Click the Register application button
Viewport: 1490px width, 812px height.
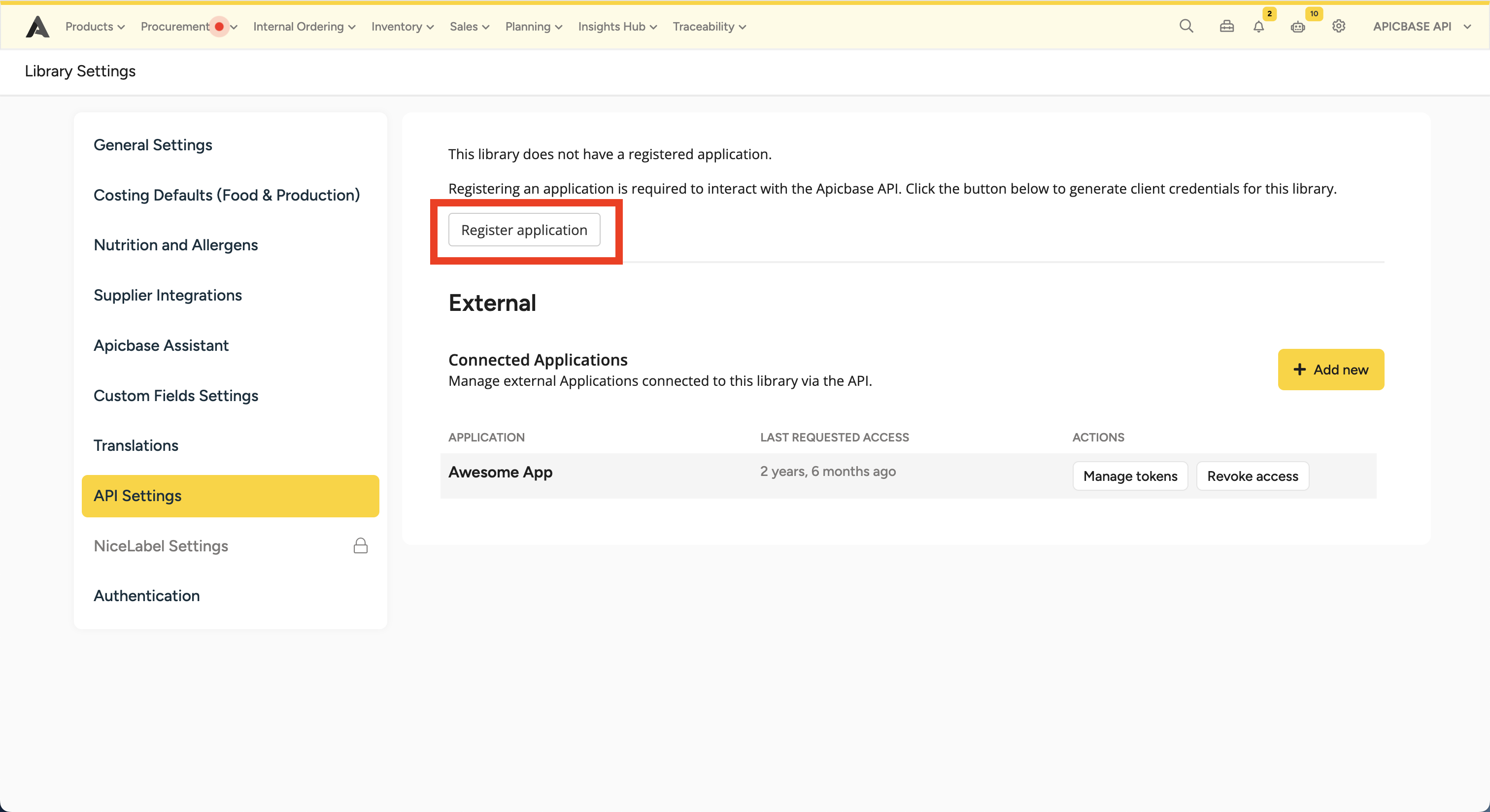click(524, 230)
